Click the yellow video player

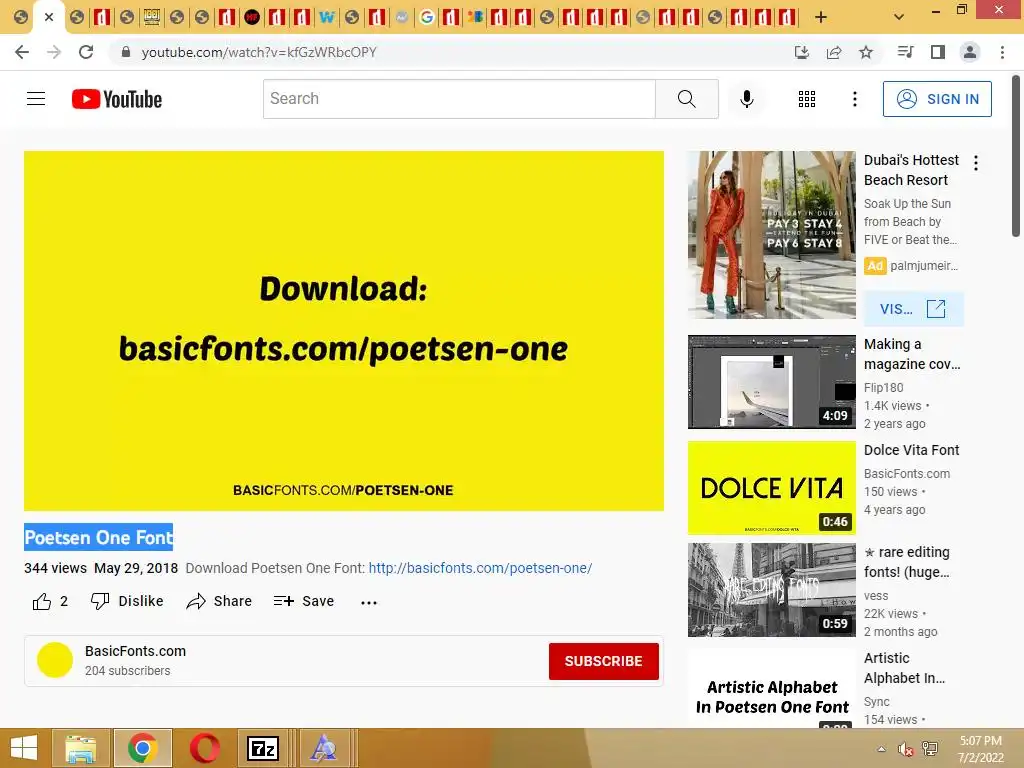coord(344,330)
